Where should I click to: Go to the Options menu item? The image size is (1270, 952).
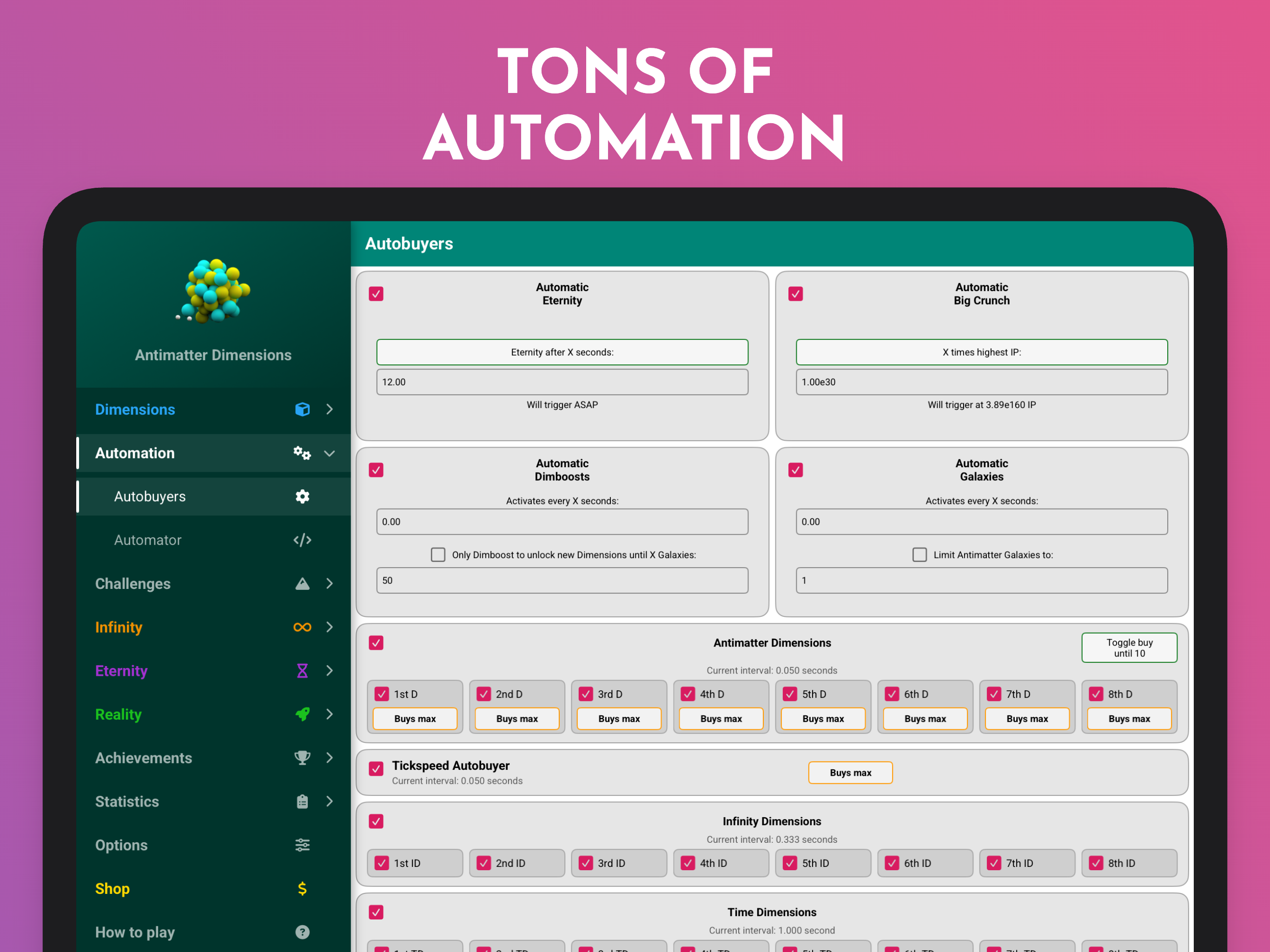213,845
